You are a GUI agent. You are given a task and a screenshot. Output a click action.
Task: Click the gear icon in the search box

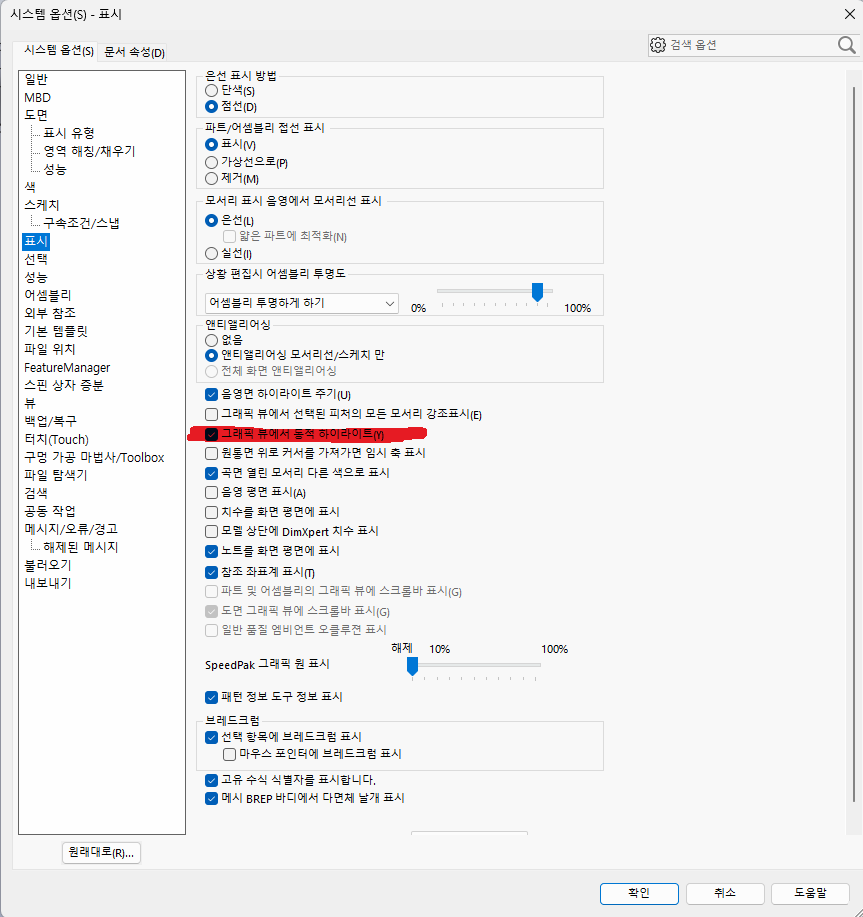pos(657,45)
